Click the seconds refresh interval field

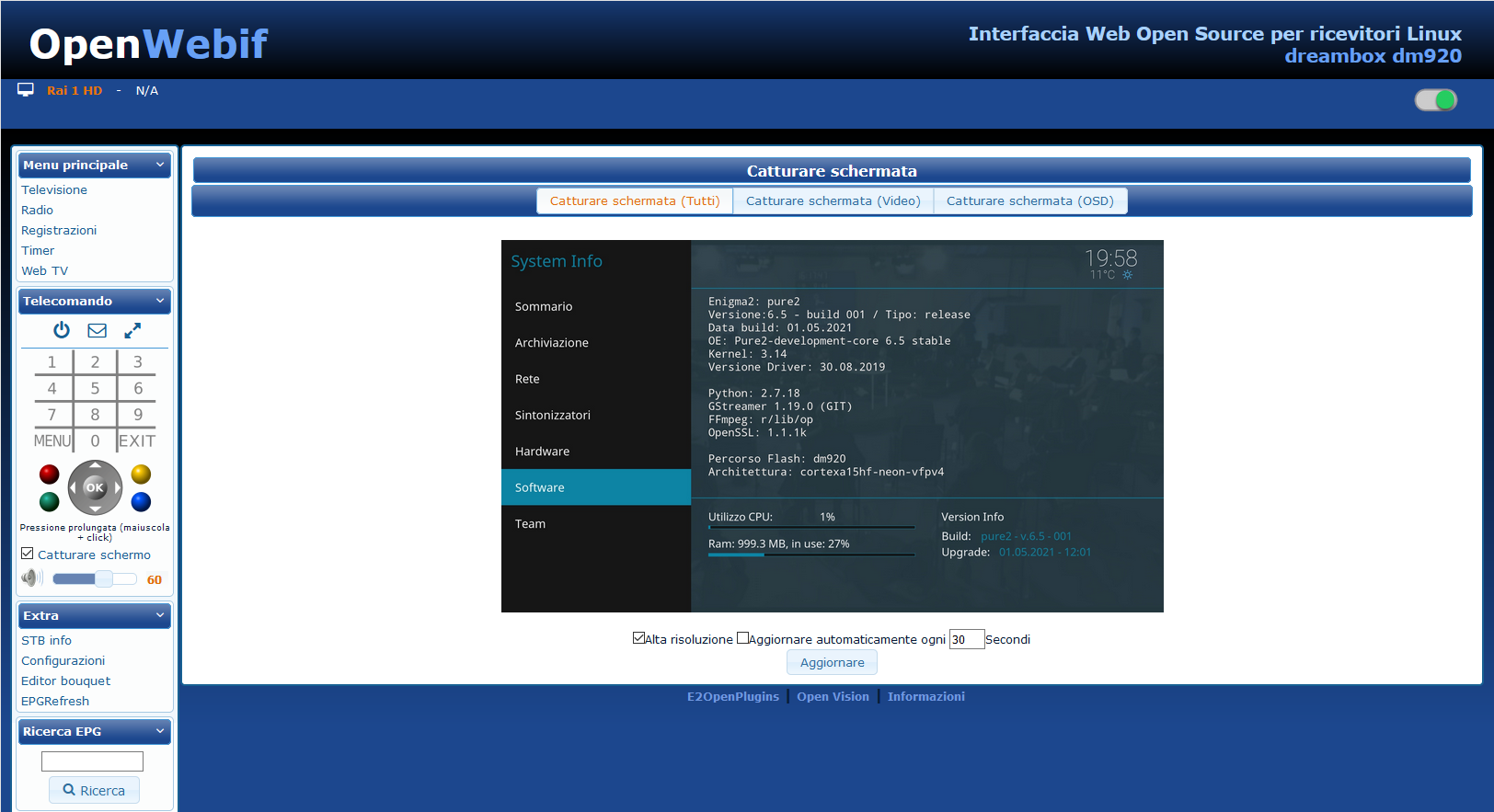[967, 639]
